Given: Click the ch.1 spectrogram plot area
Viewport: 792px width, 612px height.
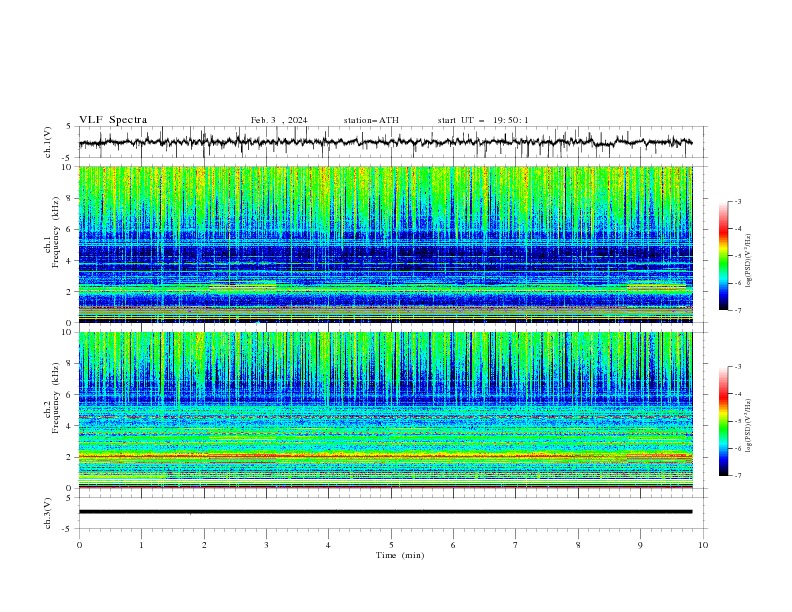Looking at the screenshot, I should pyautogui.click(x=385, y=244).
